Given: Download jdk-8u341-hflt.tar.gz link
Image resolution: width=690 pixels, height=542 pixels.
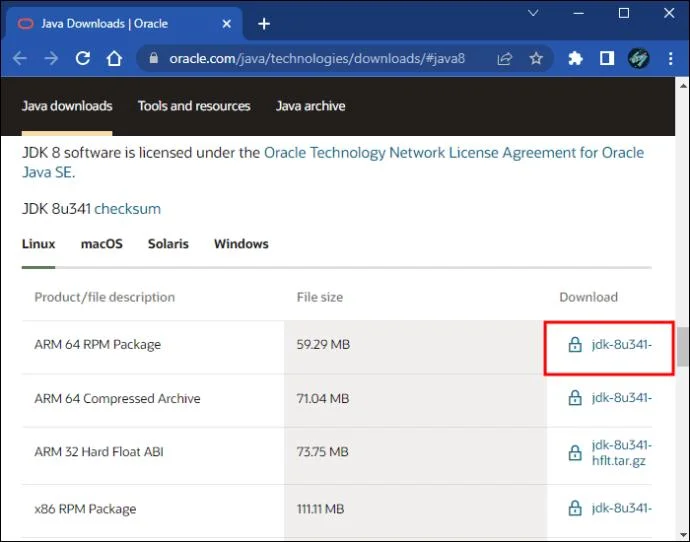Looking at the screenshot, I should click(x=621, y=453).
